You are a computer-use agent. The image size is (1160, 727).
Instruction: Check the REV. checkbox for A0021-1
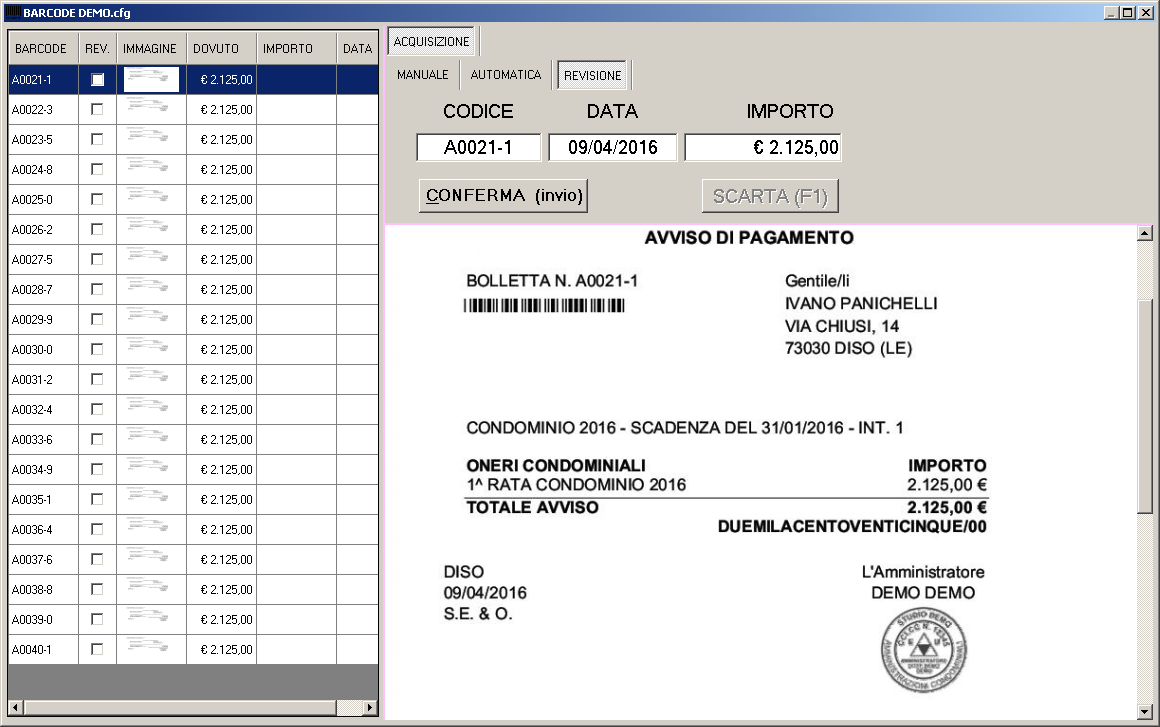click(x=97, y=79)
